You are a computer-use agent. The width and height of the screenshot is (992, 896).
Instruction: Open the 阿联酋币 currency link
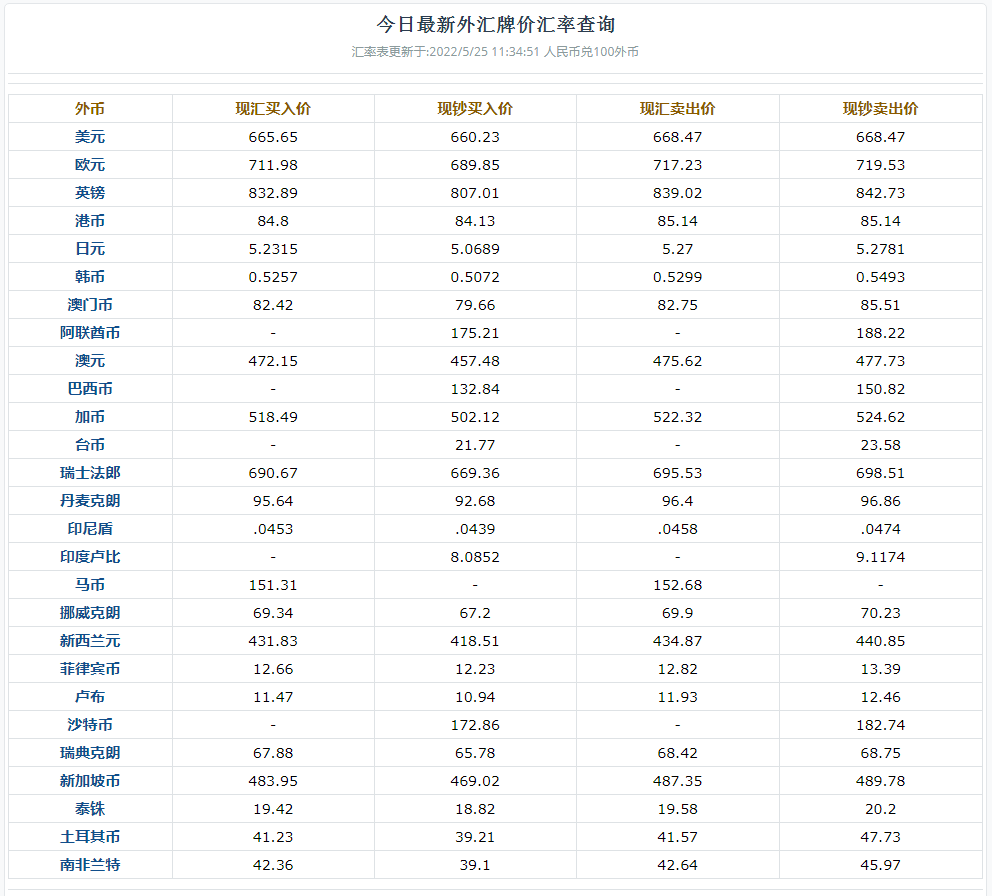[90, 332]
